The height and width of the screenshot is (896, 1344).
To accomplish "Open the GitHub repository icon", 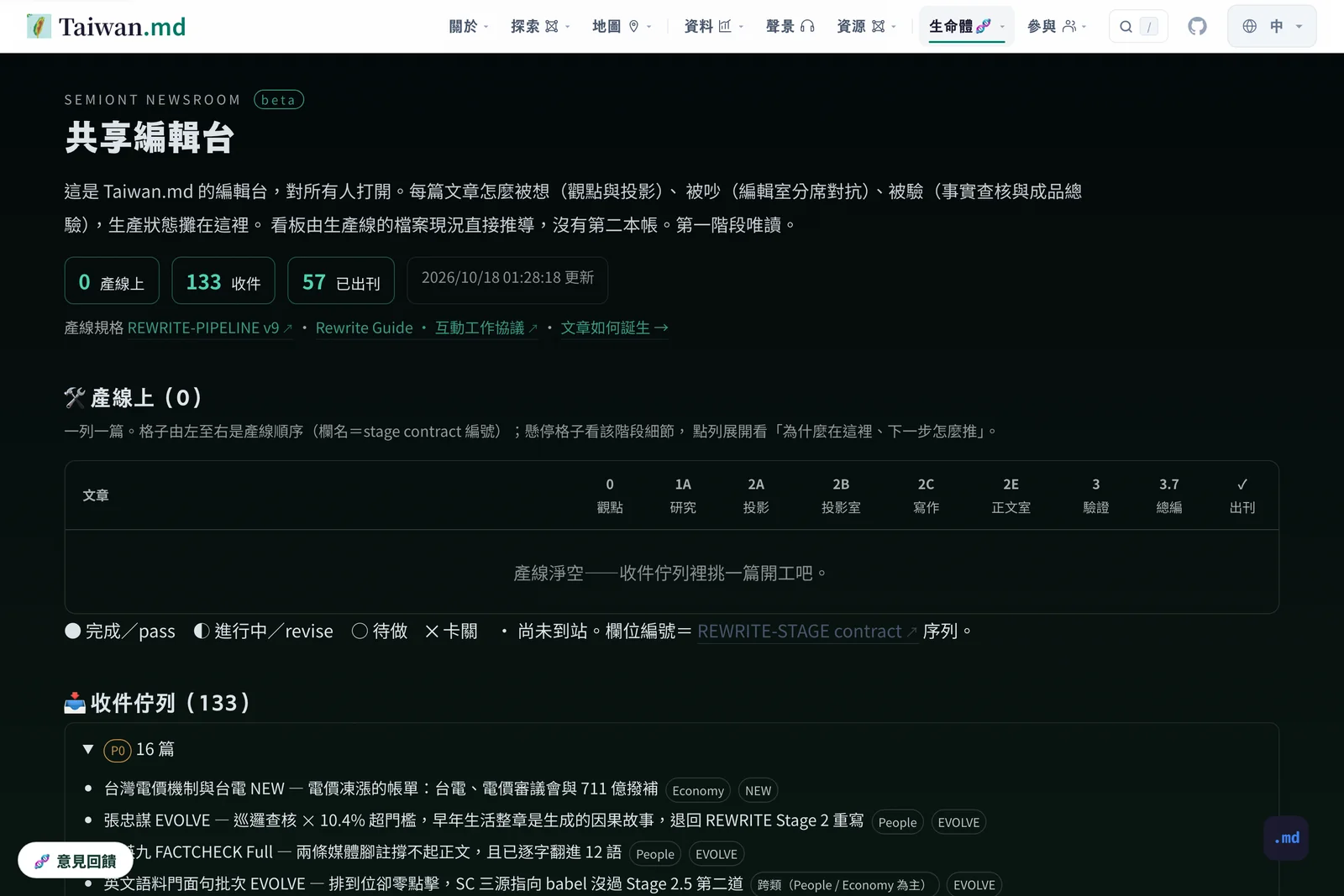I will click(1197, 26).
